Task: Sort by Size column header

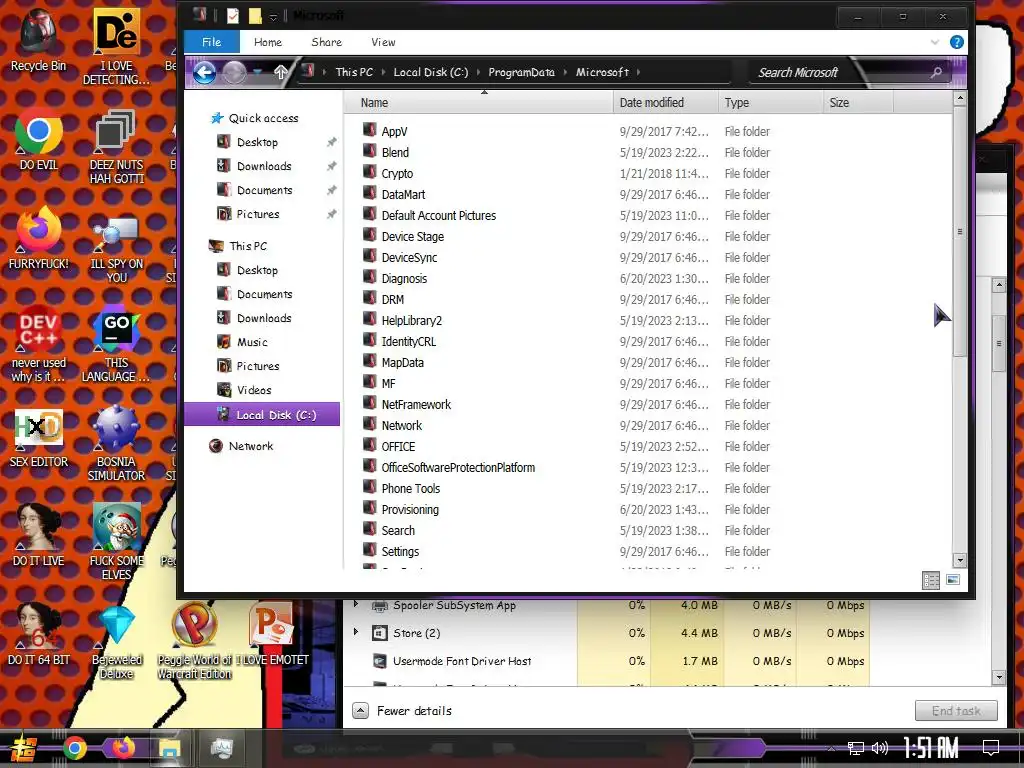Action: [x=857, y=103]
